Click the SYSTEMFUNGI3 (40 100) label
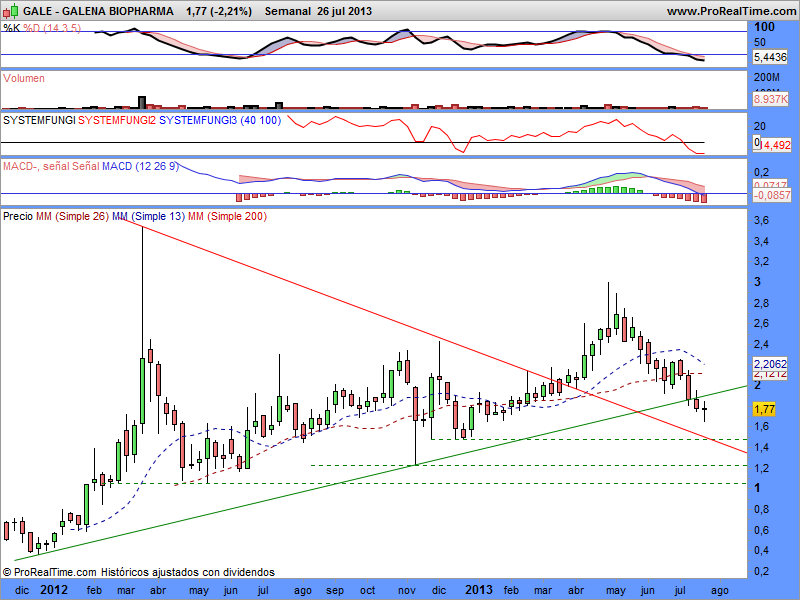This screenshot has height=600, width=800. 220,120
